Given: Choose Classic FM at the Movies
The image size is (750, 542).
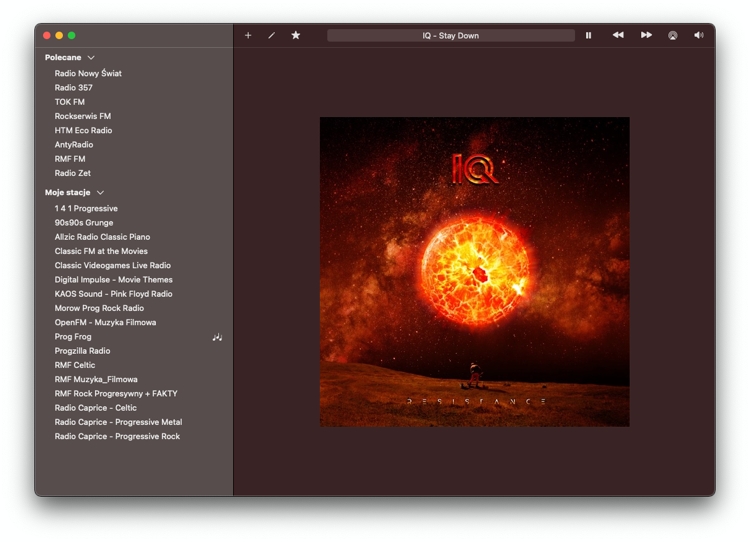Looking at the screenshot, I should tap(101, 251).
